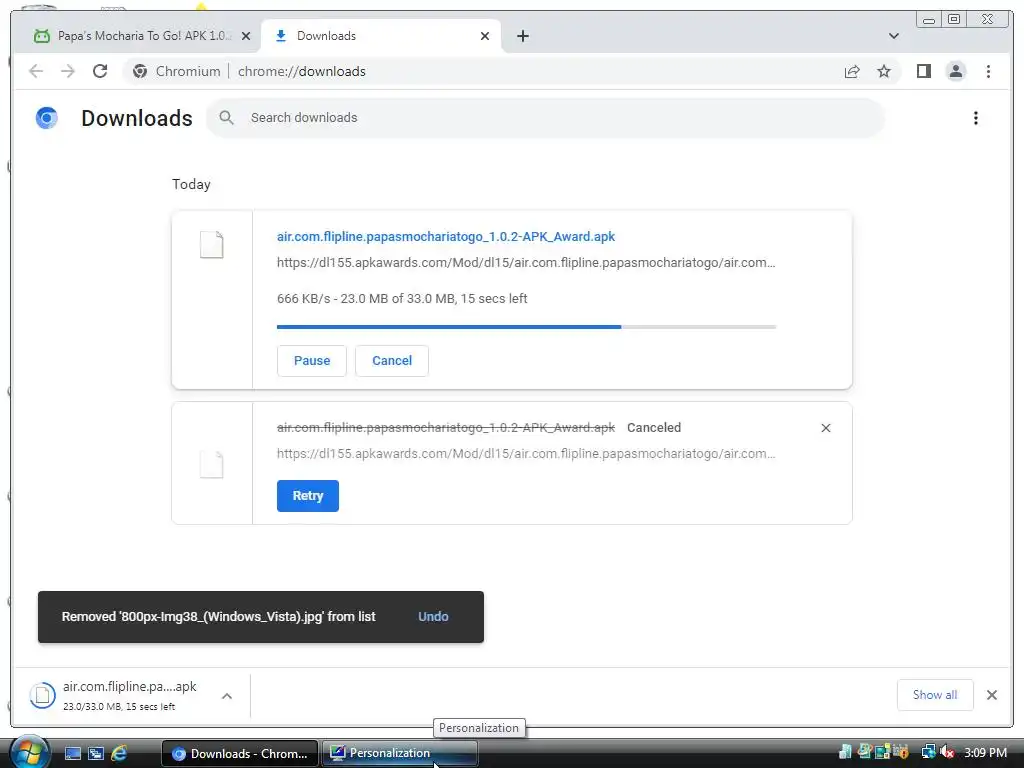
Task: Click the Chromium logo beside Downloads title
Action: click(x=47, y=118)
